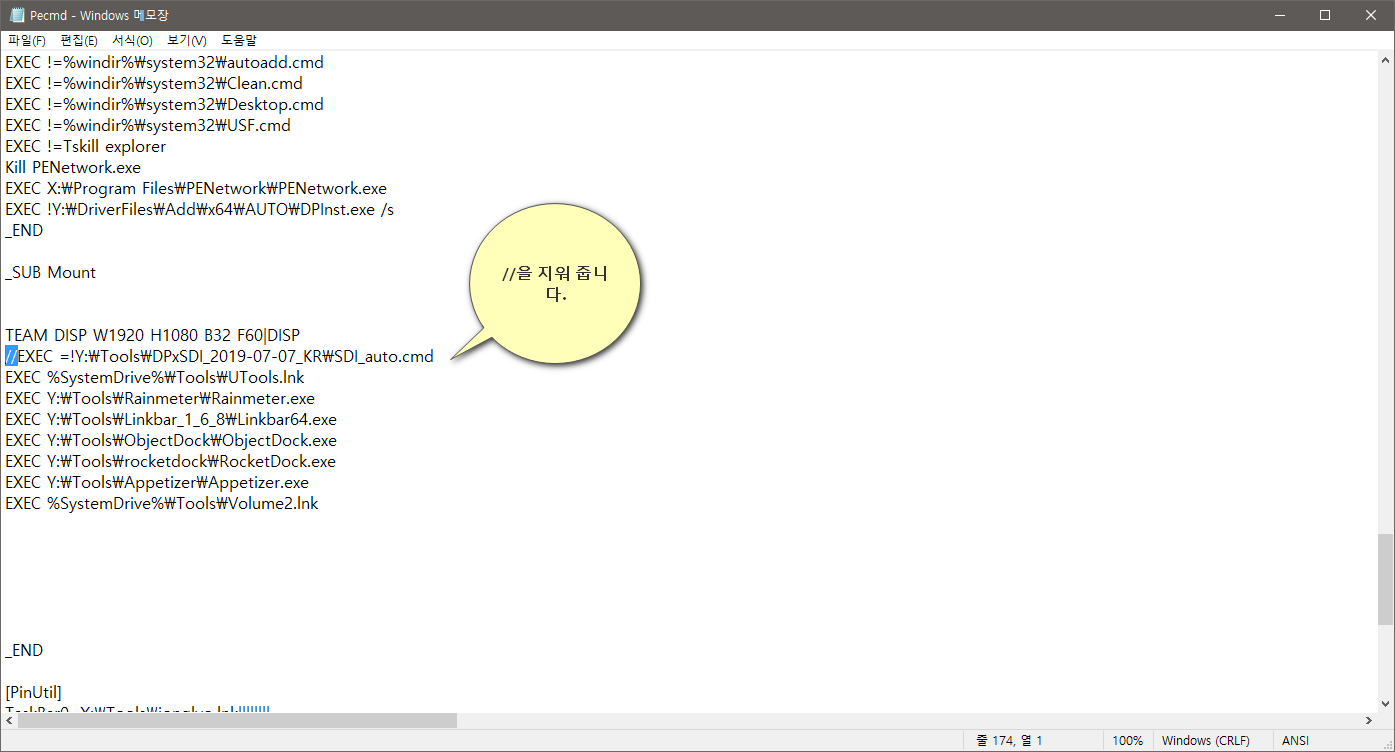Click the autoadd.cmd line
Screen dimensions: 1395x752
point(164,62)
